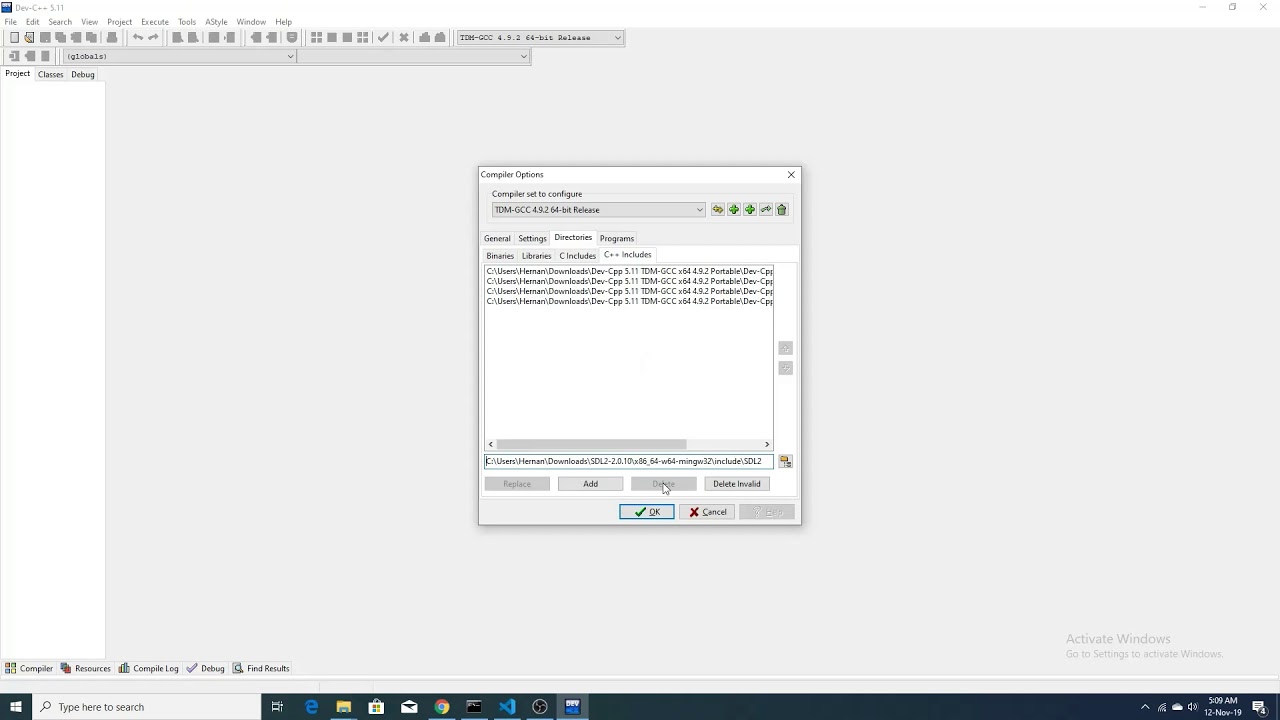1280x720 pixels.
Task: Click the Replace button
Action: click(x=517, y=484)
